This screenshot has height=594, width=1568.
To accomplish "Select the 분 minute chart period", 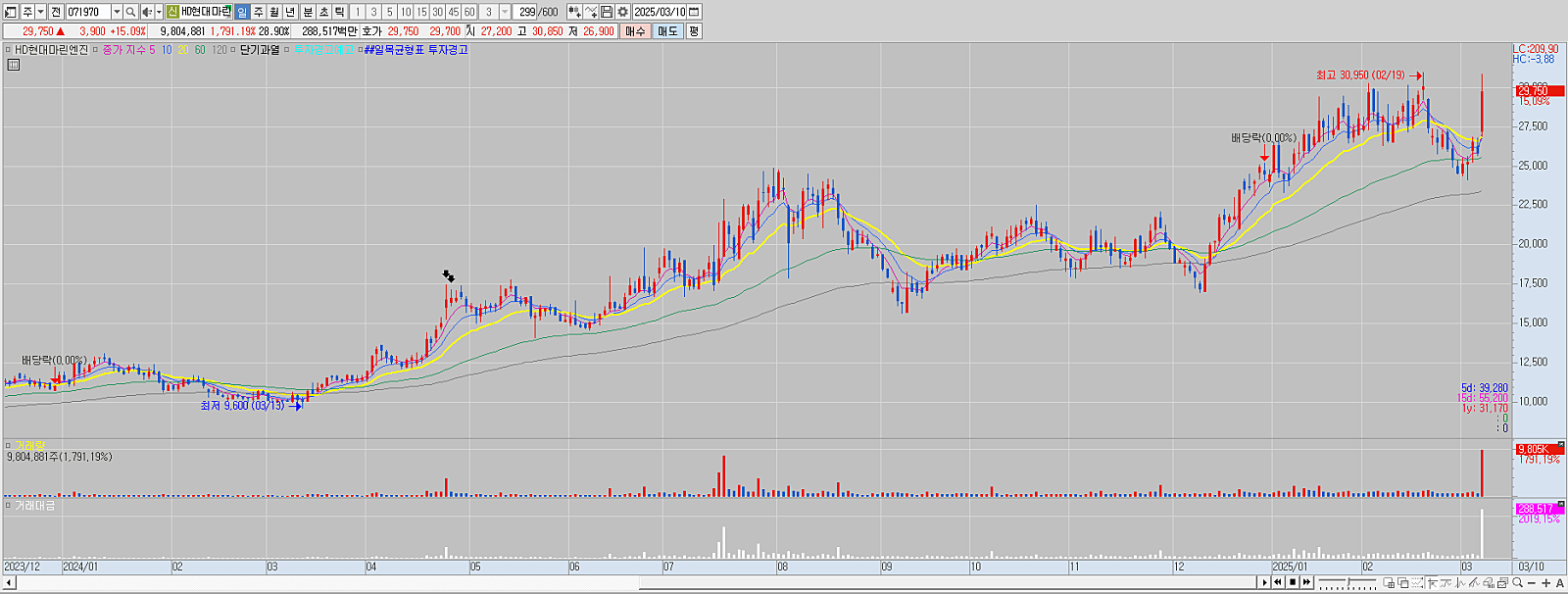I will click(308, 12).
